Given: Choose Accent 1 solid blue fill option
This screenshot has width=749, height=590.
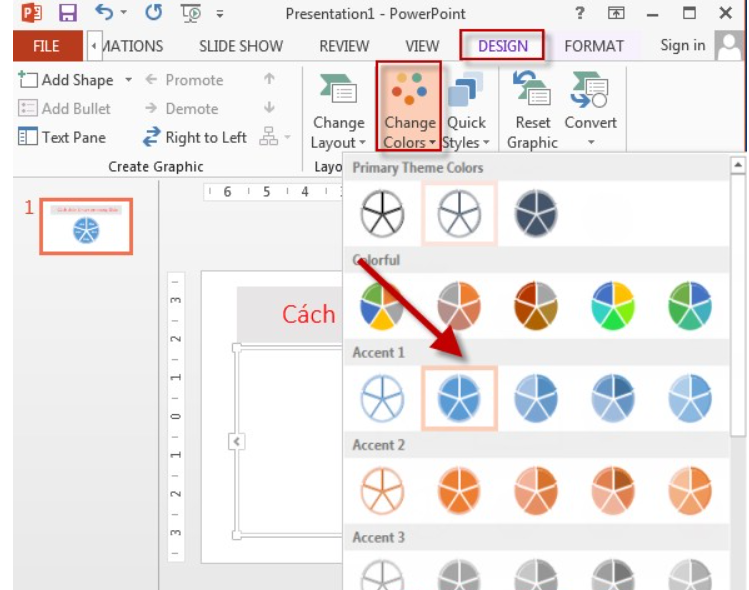Looking at the screenshot, I should tap(459, 398).
